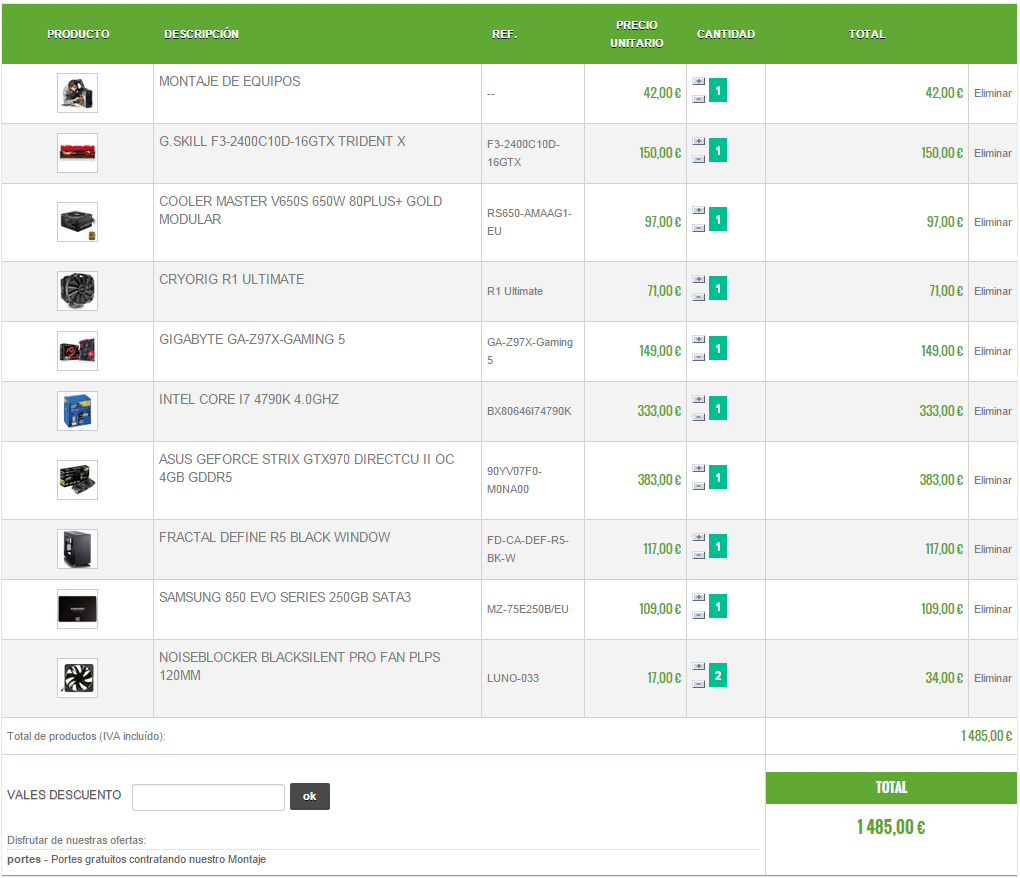Remove Montaje de Equipos with Eliminar

click(x=993, y=93)
